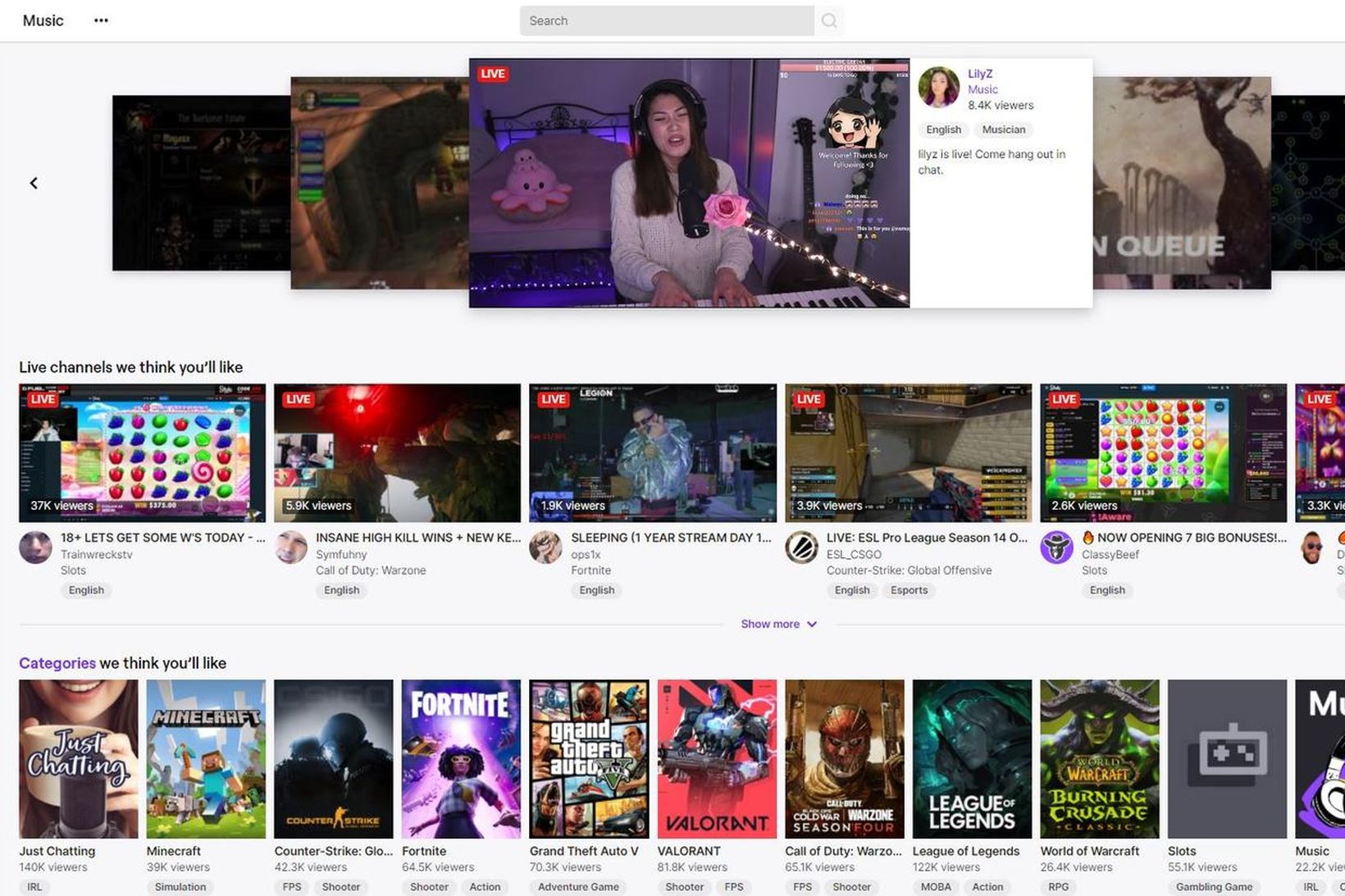The image size is (1345, 896).
Task: Select English tag under Trainwreckstv
Action: pos(86,590)
